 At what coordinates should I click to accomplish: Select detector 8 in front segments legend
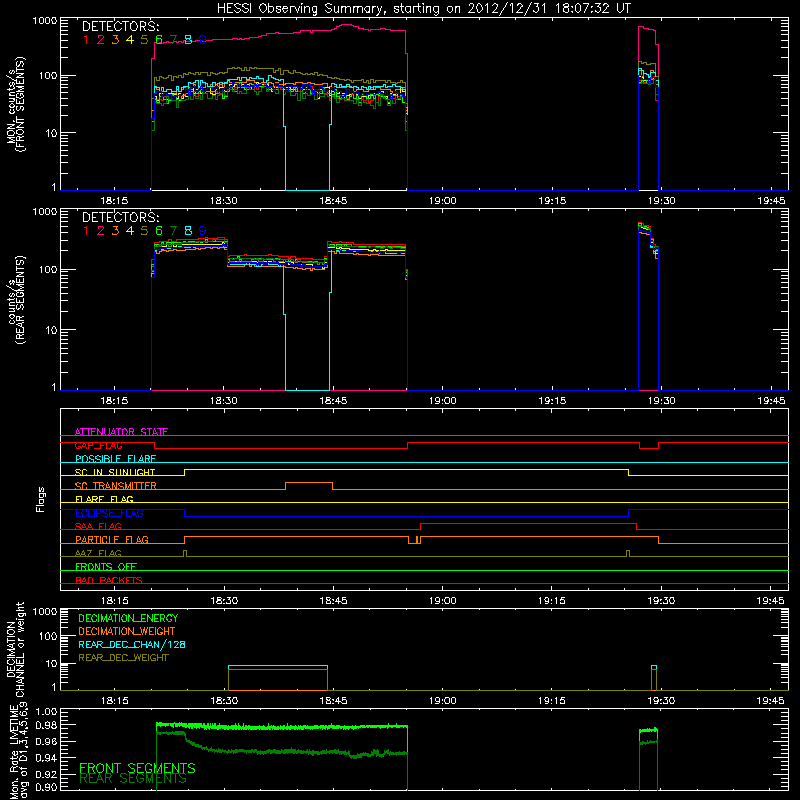click(188, 40)
